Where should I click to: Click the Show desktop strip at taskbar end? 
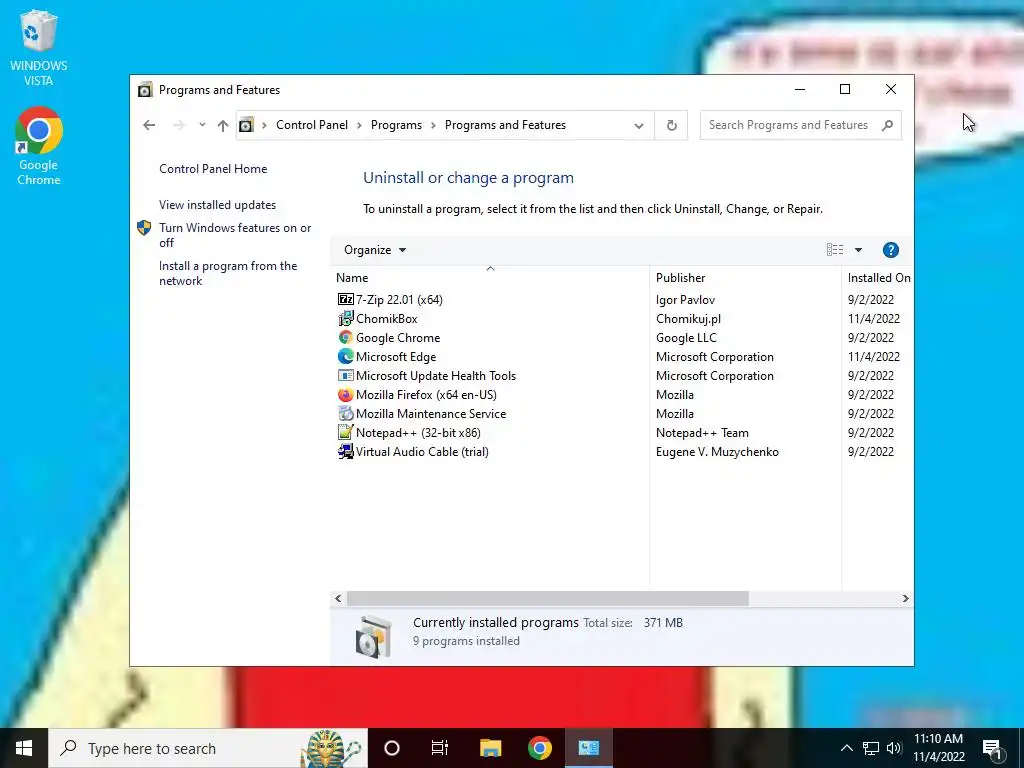pos(1021,748)
